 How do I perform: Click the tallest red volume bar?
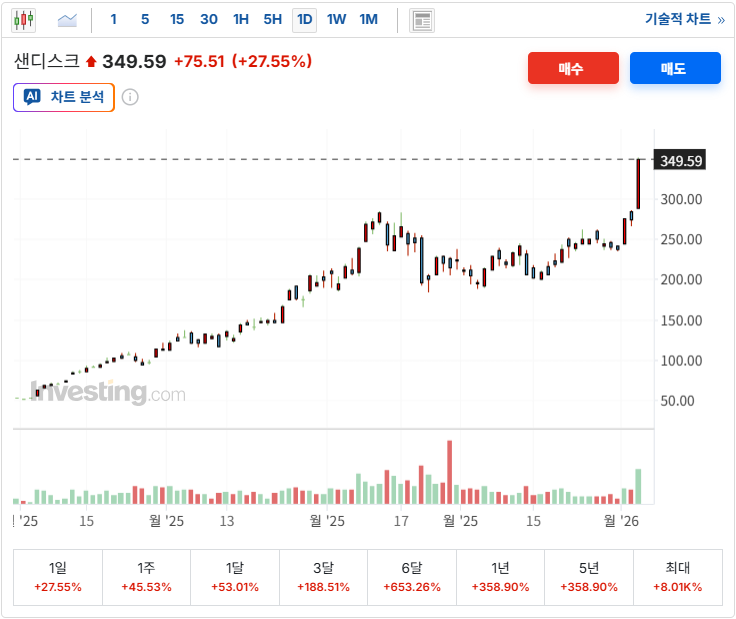[449, 472]
